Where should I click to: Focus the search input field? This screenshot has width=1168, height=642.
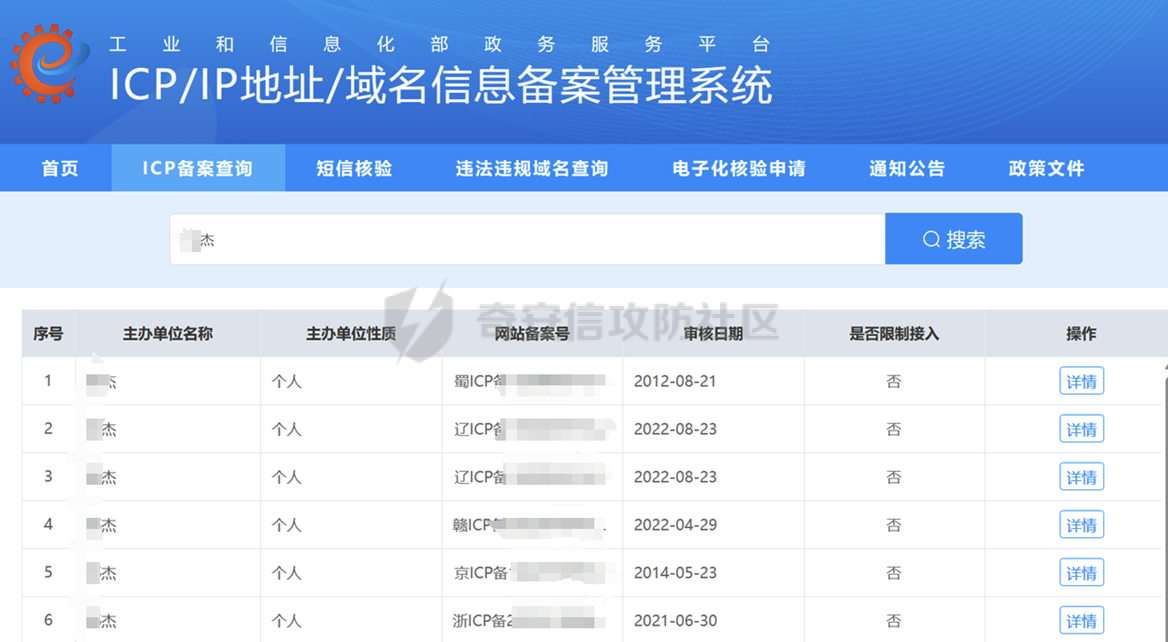click(527, 239)
